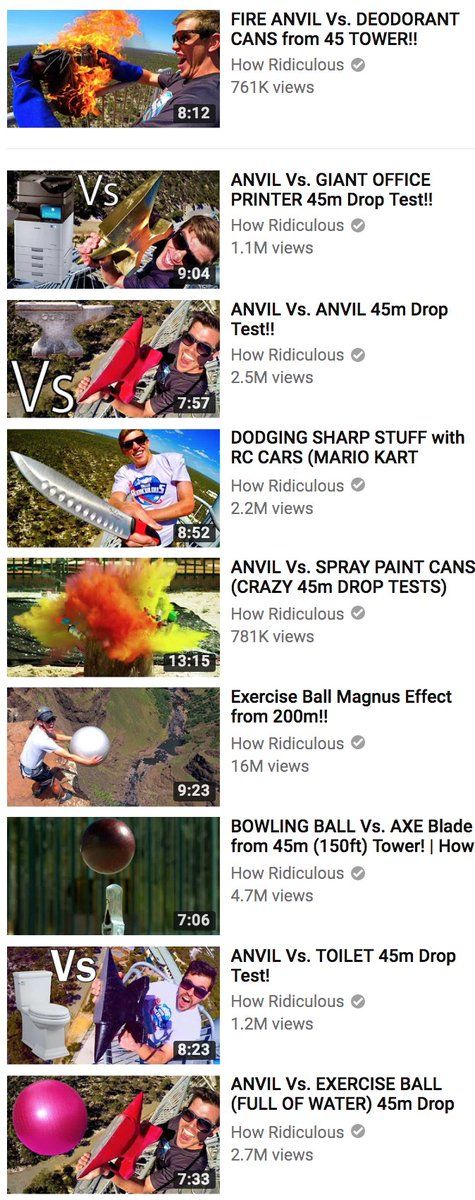
Task: Open DODGING SHARP STUFF with RC CARS title
Action: point(348,447)
